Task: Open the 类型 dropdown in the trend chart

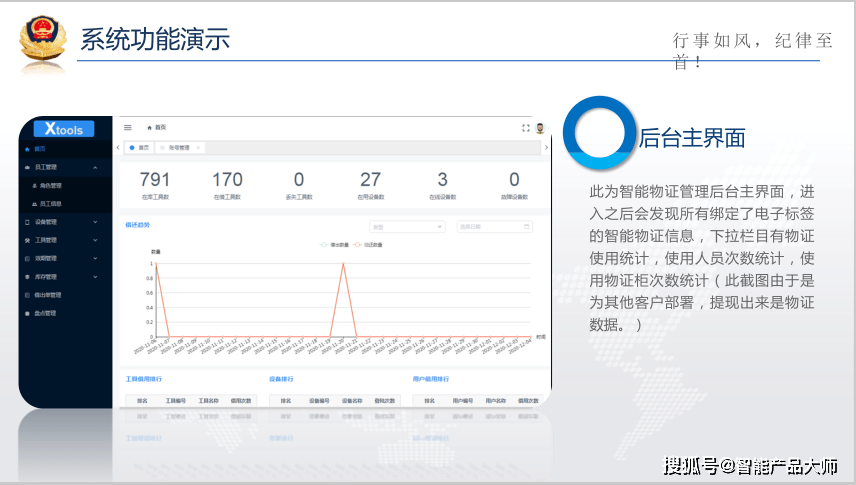Action: coord(407,227)
